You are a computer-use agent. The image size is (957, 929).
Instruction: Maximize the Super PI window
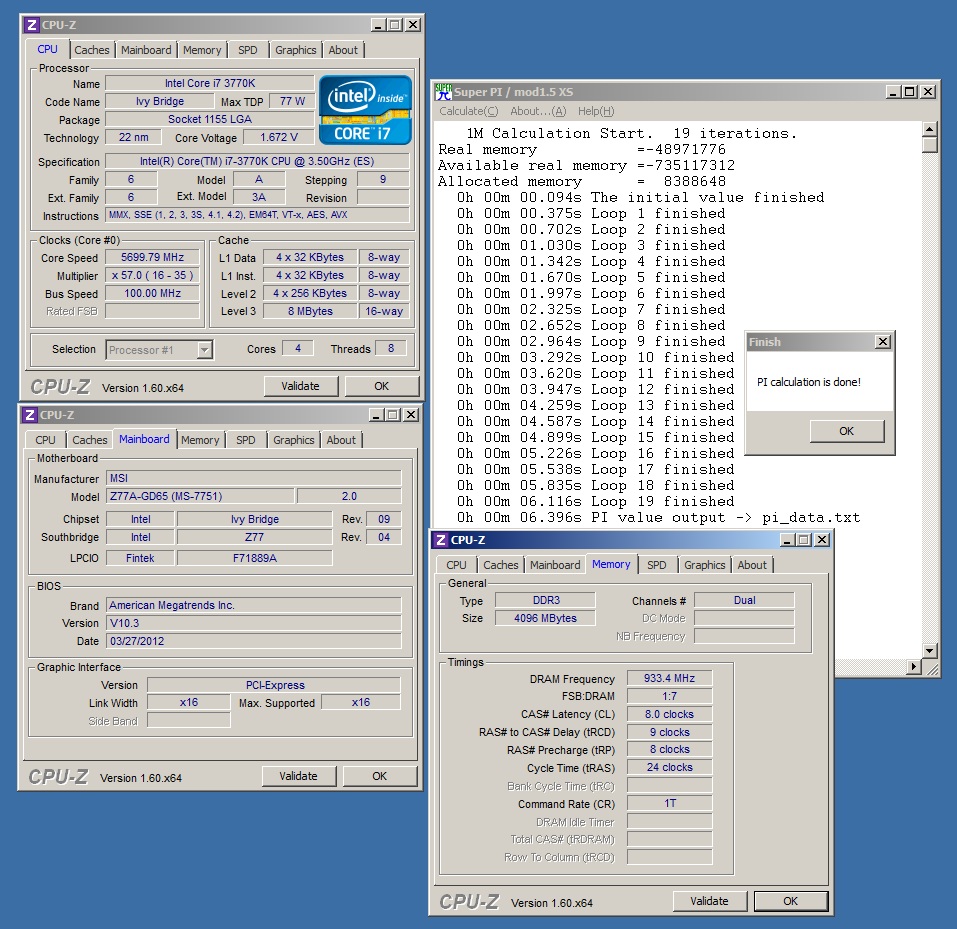pyautogui.click(x=909, y=92)
